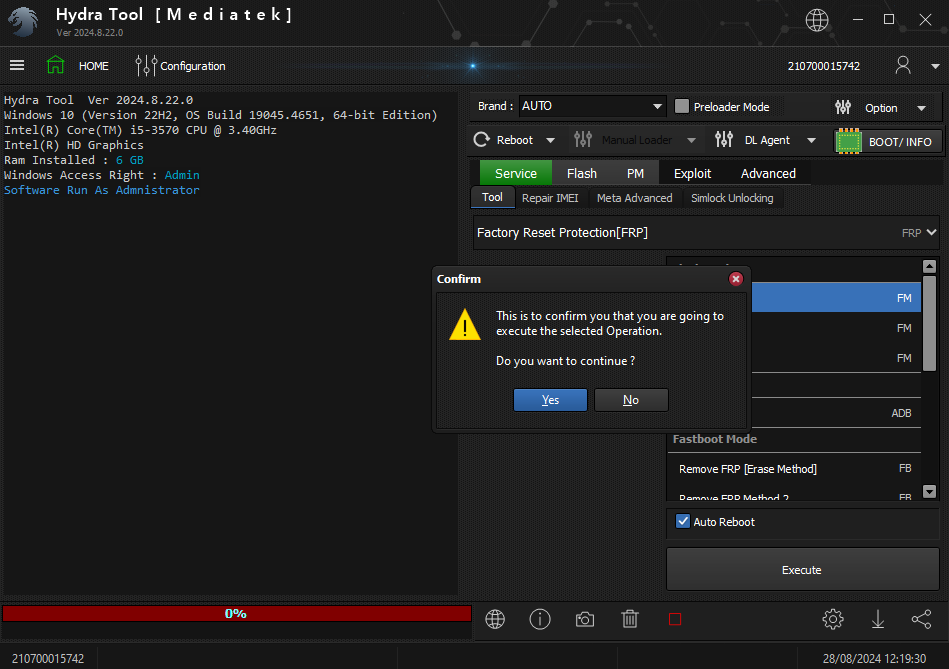Click the camera screenshot icon

[585, 619]
